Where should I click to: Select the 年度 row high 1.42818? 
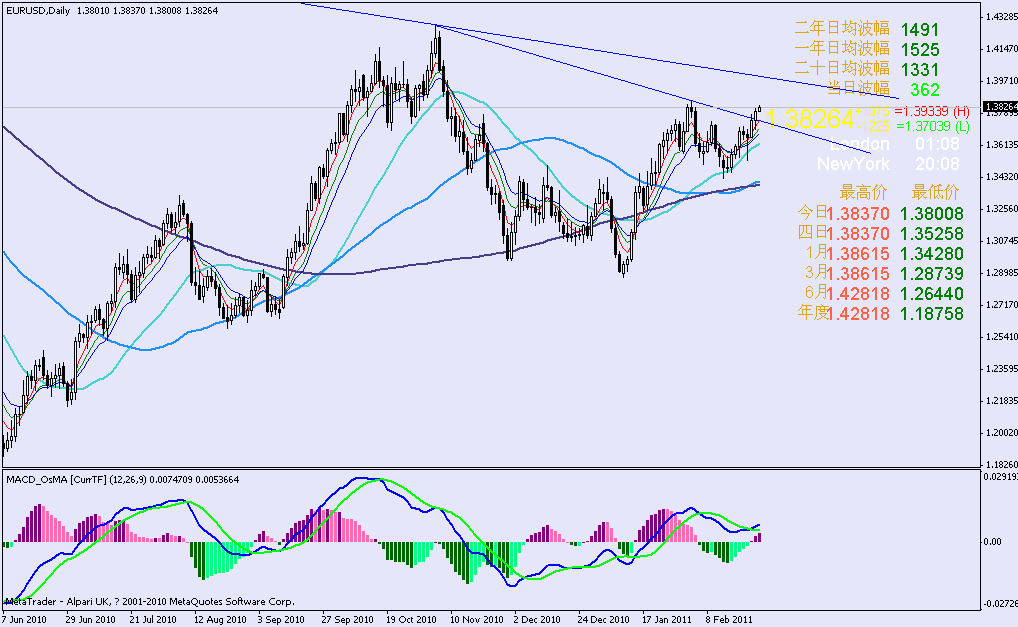click(858, 314)
